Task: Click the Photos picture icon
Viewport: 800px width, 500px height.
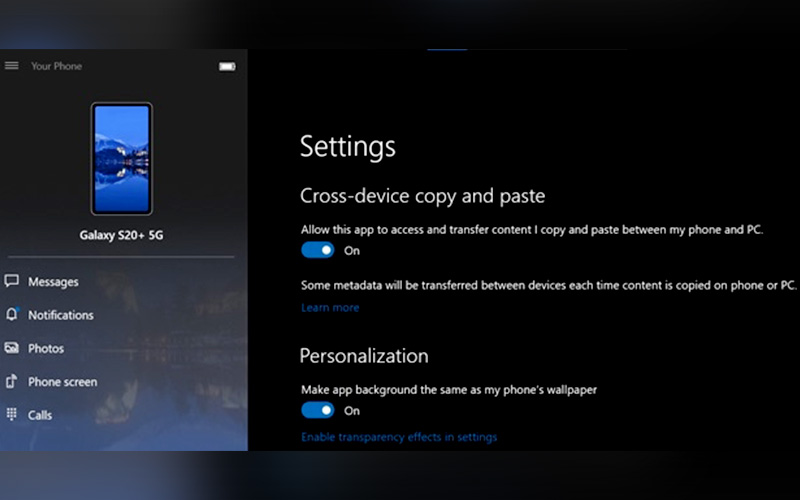Action: click(12, 348)
